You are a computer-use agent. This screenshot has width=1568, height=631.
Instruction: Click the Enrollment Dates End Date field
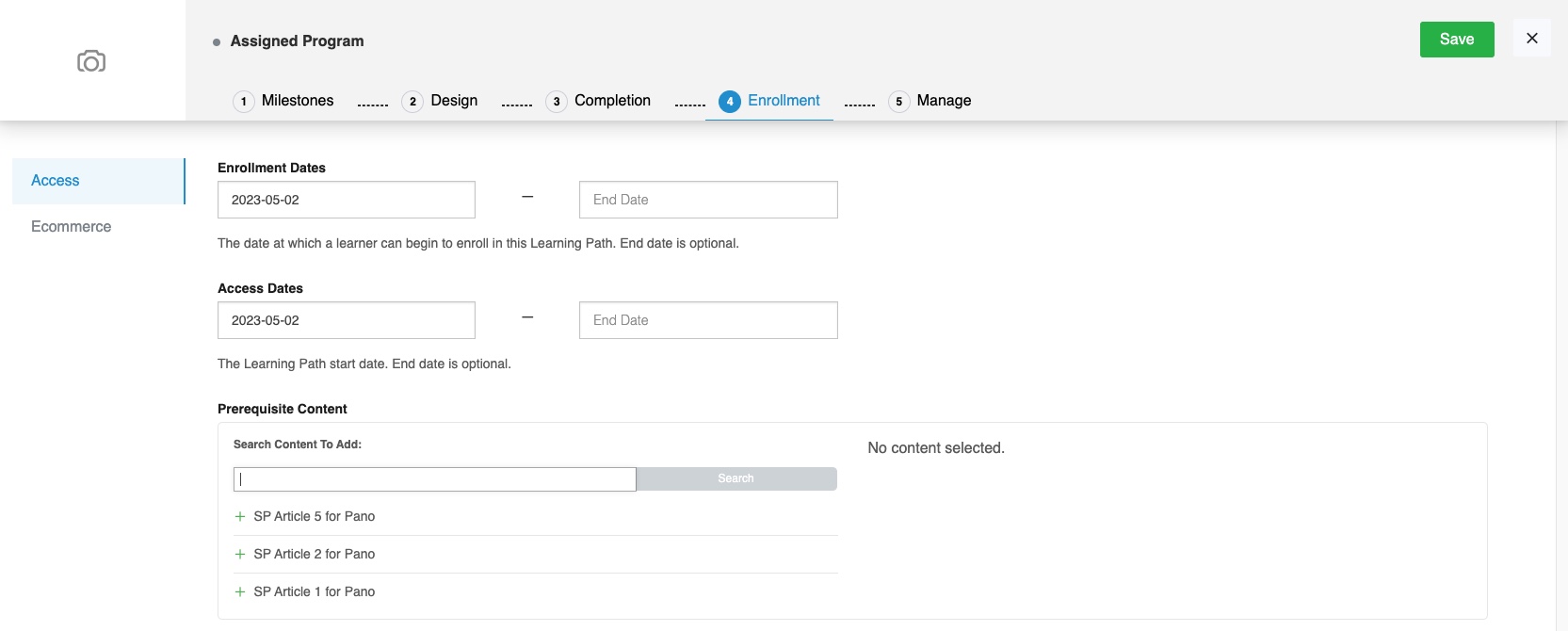tap(708, 200)
